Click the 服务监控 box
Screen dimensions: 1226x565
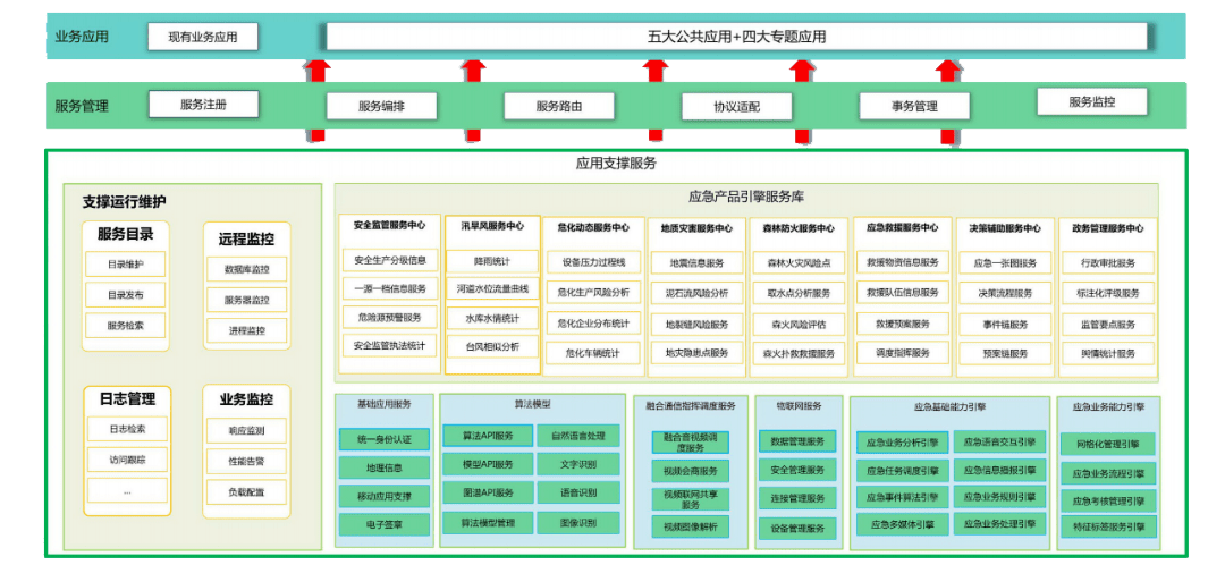[x=1091, y=102]
